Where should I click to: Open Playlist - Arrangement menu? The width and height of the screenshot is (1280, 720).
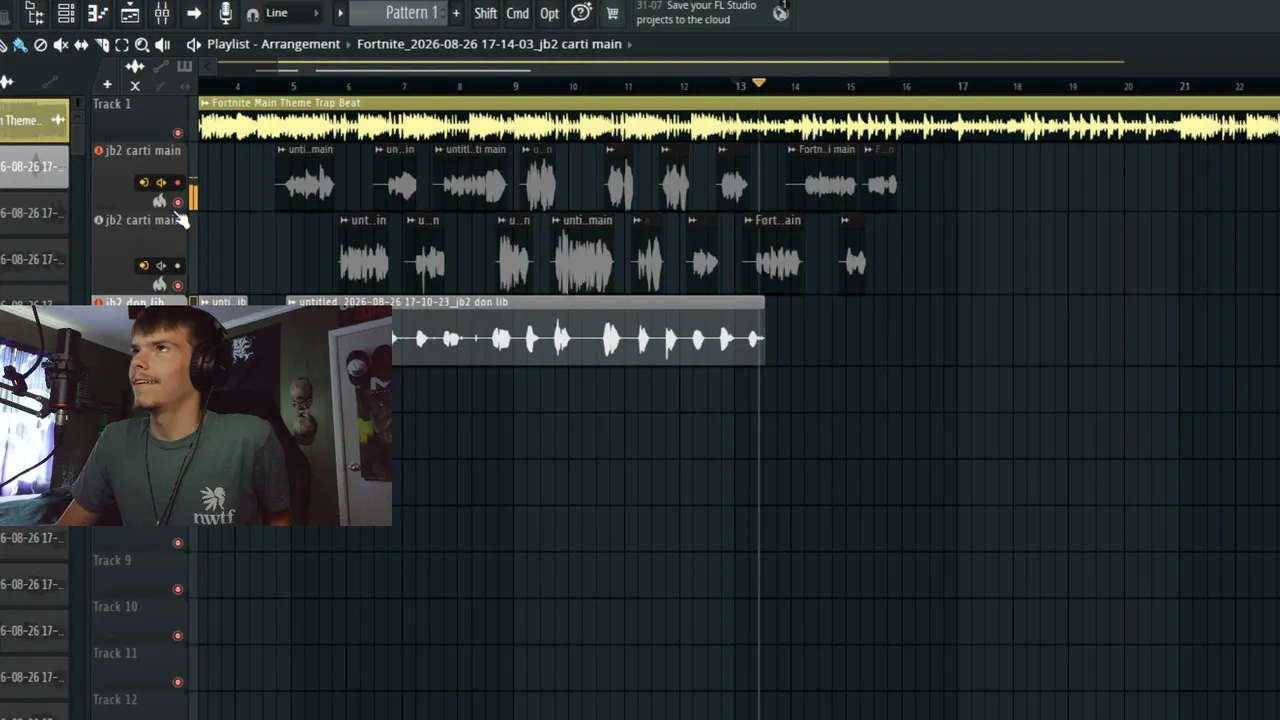coord(273,44)
